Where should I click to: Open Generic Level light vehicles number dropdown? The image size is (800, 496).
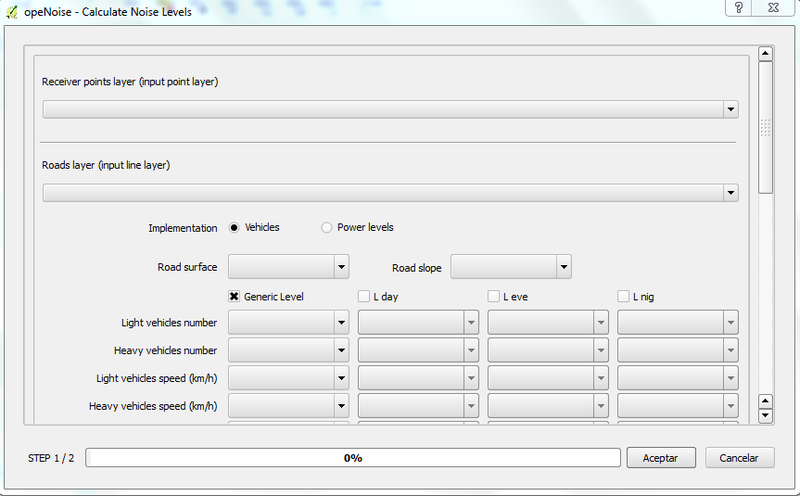click(x=288, y=323)
